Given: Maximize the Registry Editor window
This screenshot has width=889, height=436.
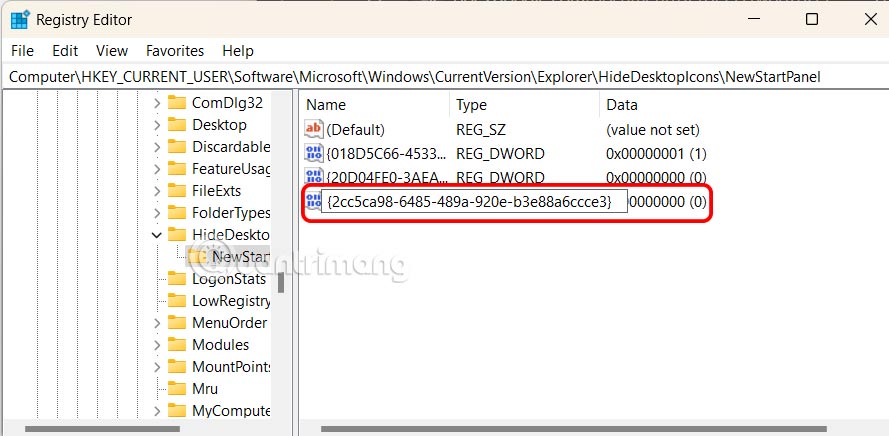Looking at the screenshot, I should click(x=812, y=19).
